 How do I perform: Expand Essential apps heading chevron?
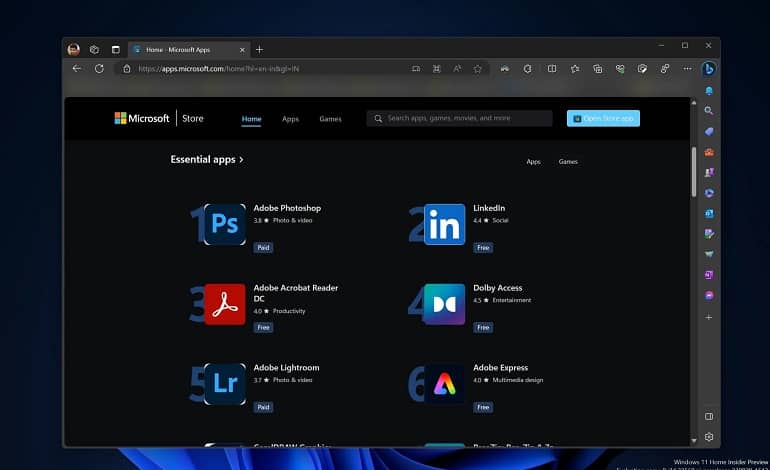(x=241, y=160)
